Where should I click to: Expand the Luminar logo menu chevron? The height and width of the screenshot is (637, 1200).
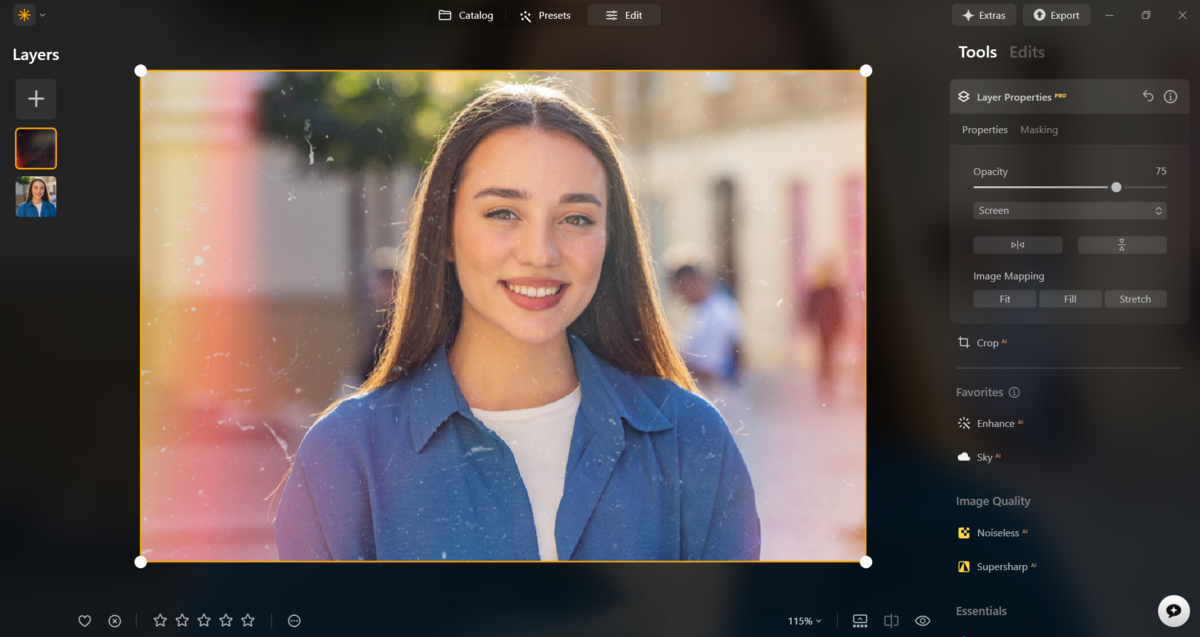[41, 14]
